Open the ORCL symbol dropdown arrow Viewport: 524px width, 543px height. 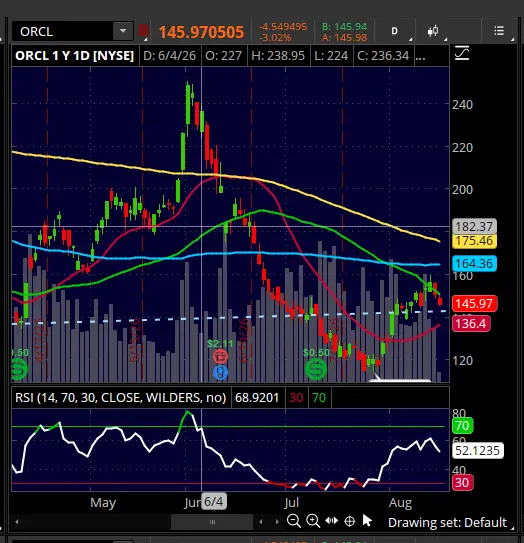tap(123, 31)
